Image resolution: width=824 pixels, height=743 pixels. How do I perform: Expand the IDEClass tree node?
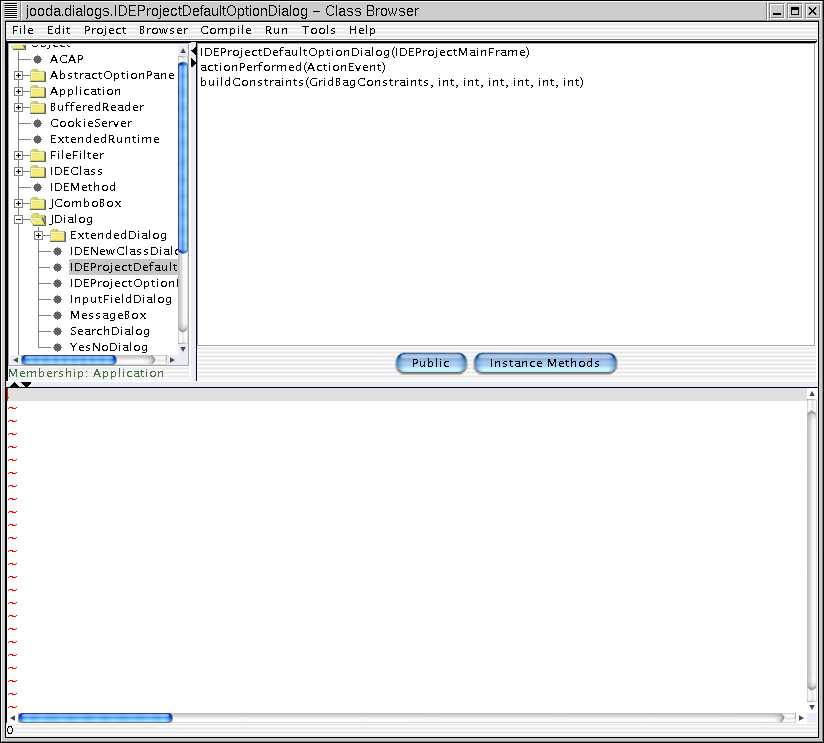(18, 171)
